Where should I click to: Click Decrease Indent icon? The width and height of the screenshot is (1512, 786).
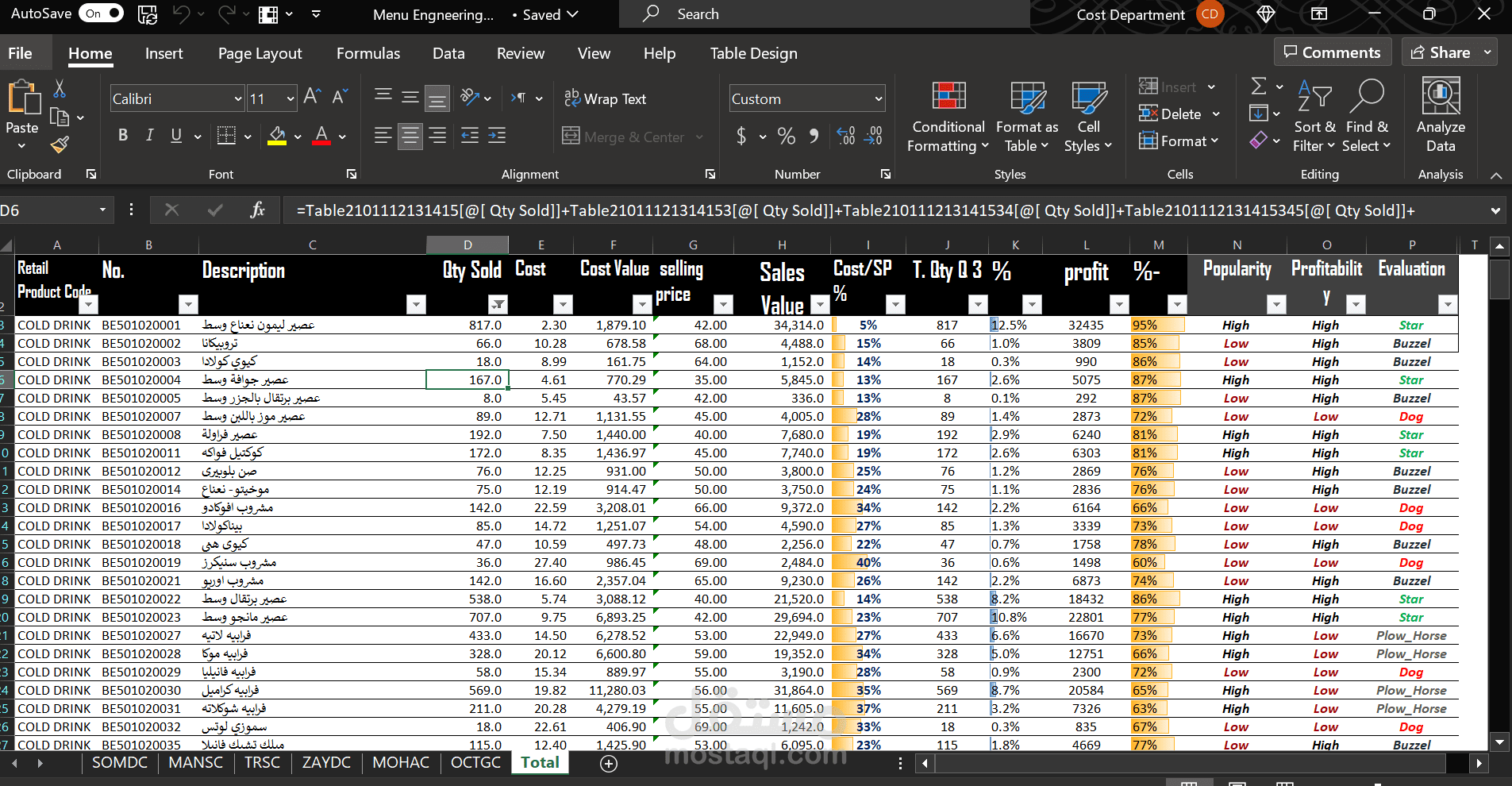470,136
